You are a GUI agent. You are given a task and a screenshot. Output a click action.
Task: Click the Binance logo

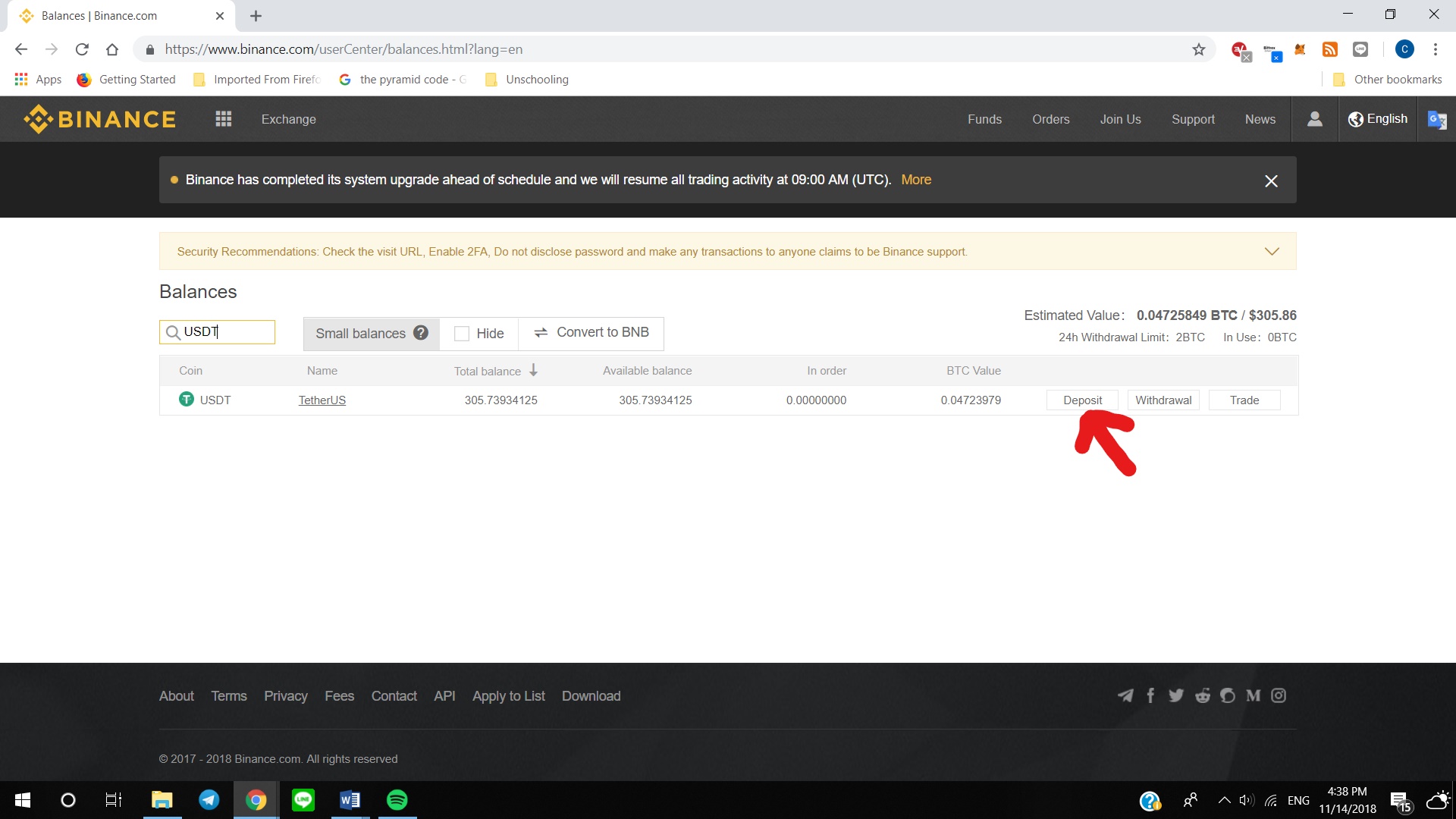(x=99, y=119)
